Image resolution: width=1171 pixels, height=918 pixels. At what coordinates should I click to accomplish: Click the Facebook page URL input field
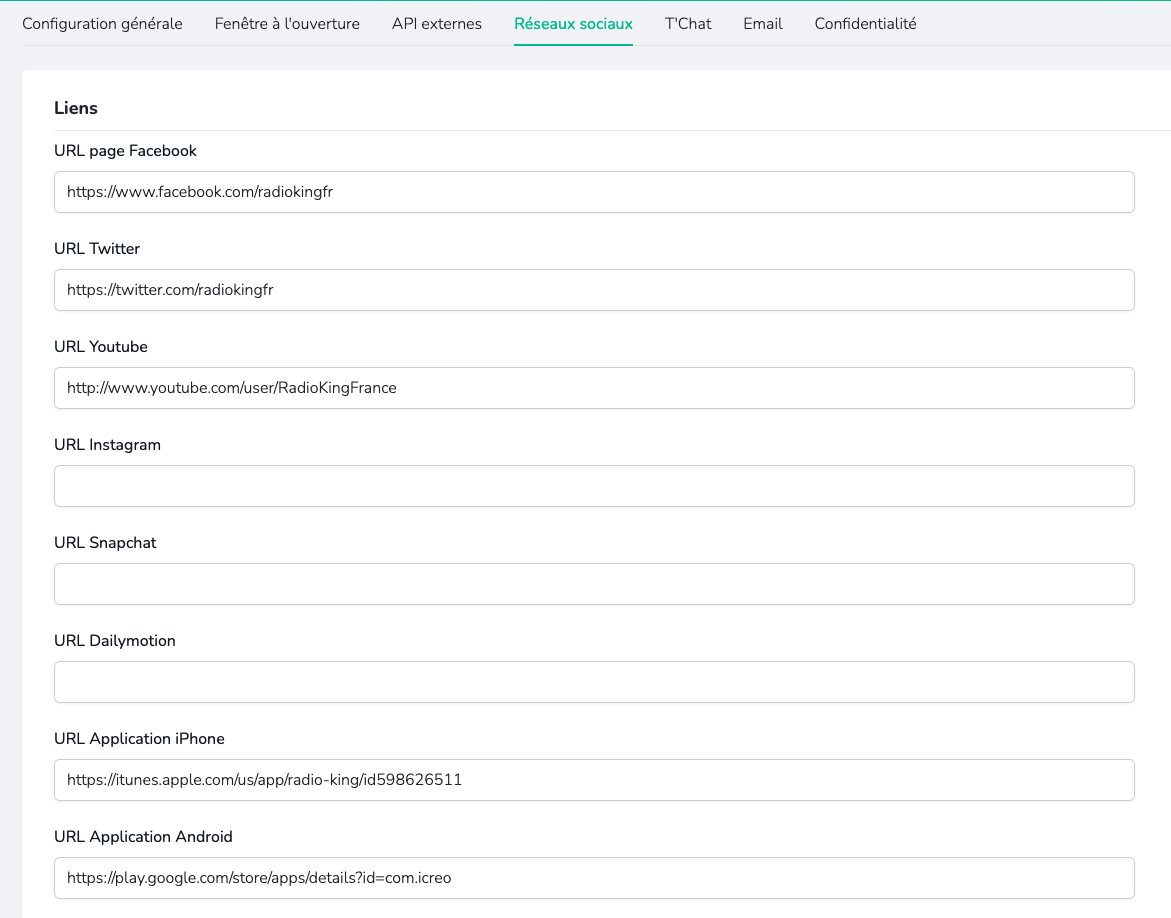point(594,192)
